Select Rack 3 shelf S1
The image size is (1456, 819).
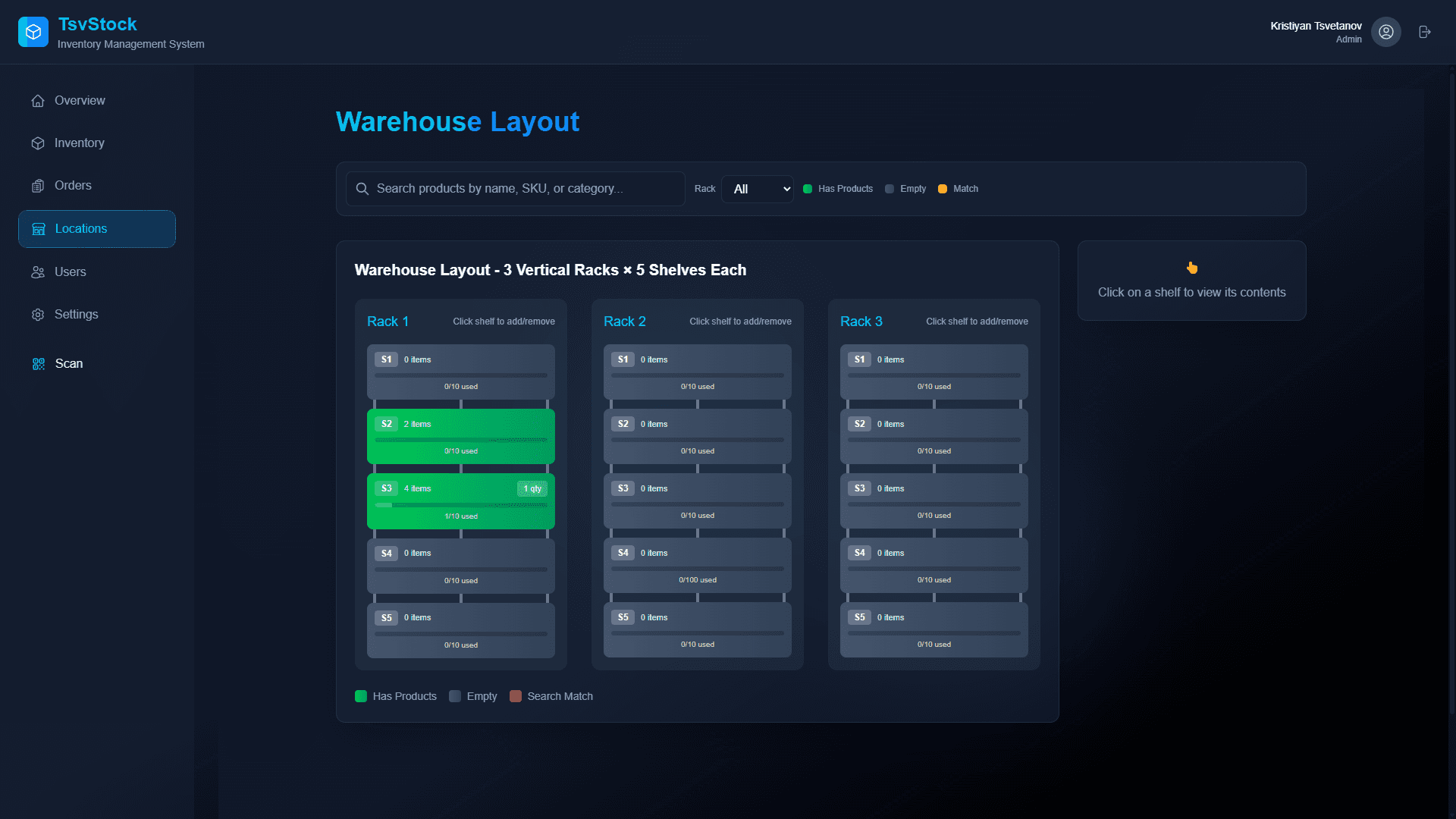pos(934,372)
